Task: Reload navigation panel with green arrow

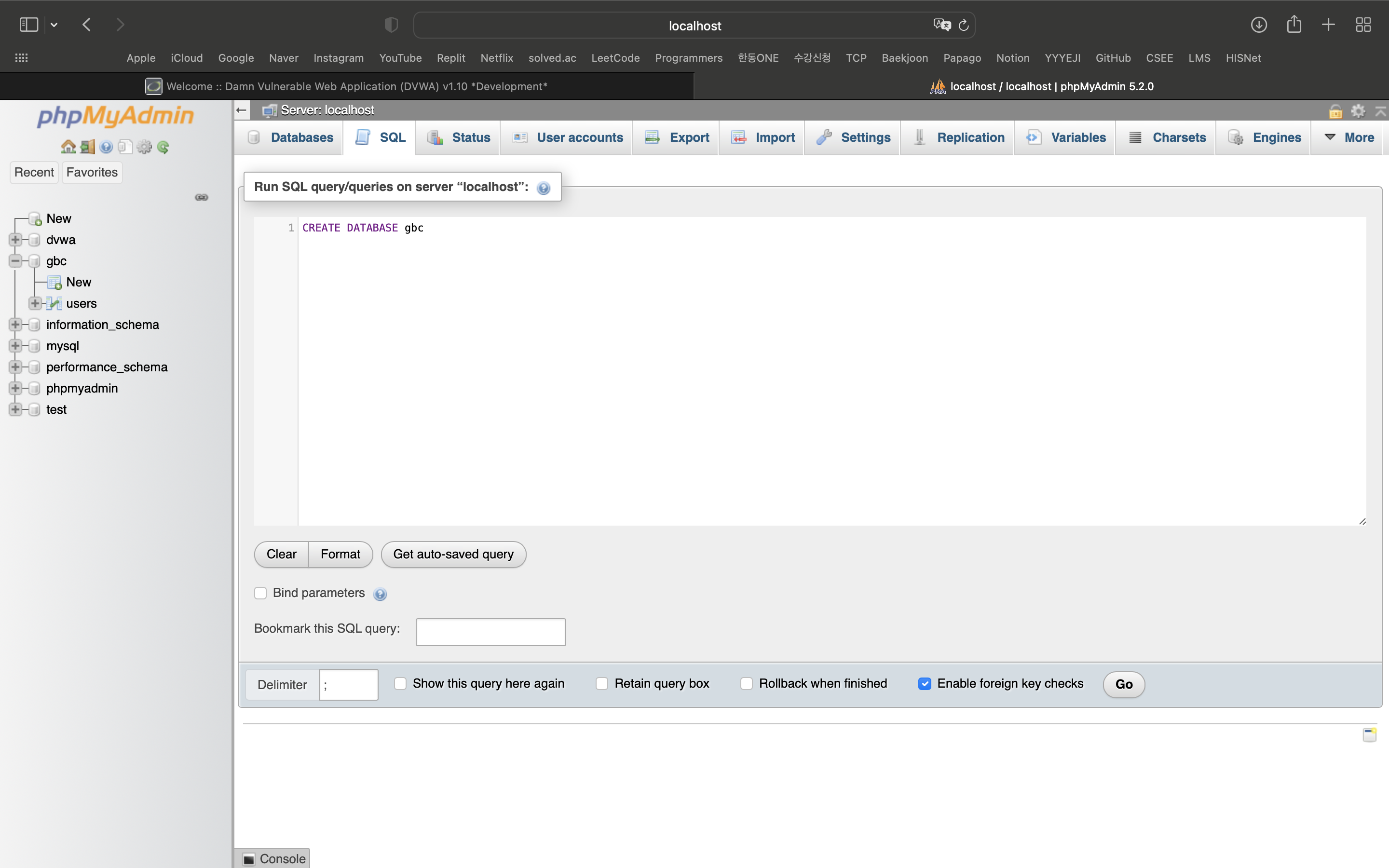Action: (163, 147)
